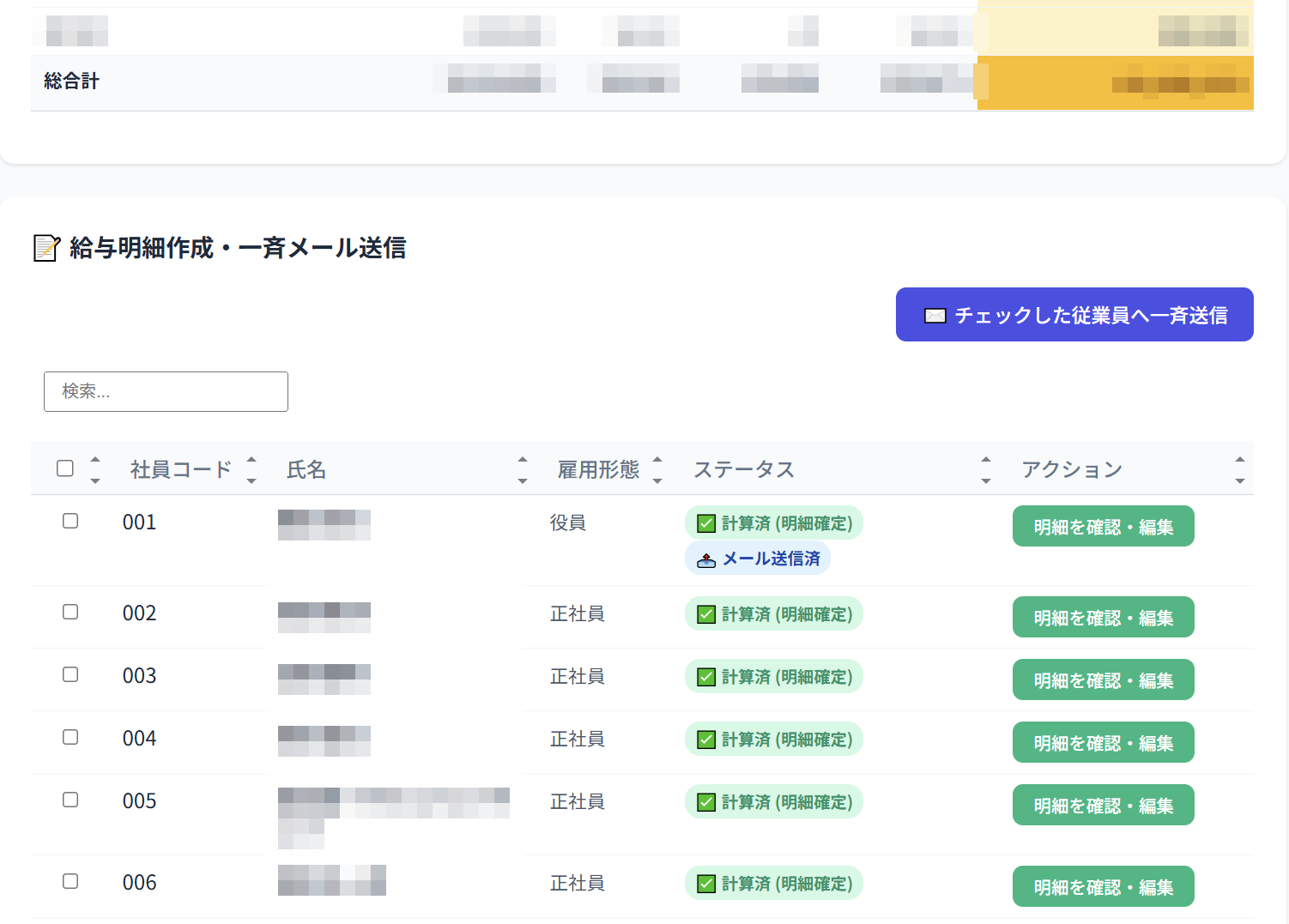This screenshot has width=1289, height=924.
Task: Click the sort arrows on the アクション column
Action: [x=1240, y=468]
